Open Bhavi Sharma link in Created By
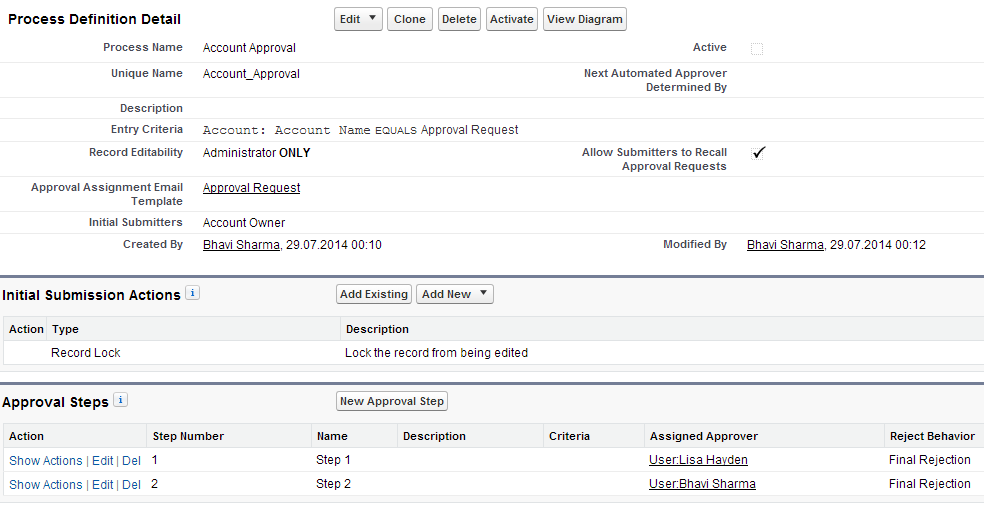This screenshot has height=513, width=984. (242, 245)
